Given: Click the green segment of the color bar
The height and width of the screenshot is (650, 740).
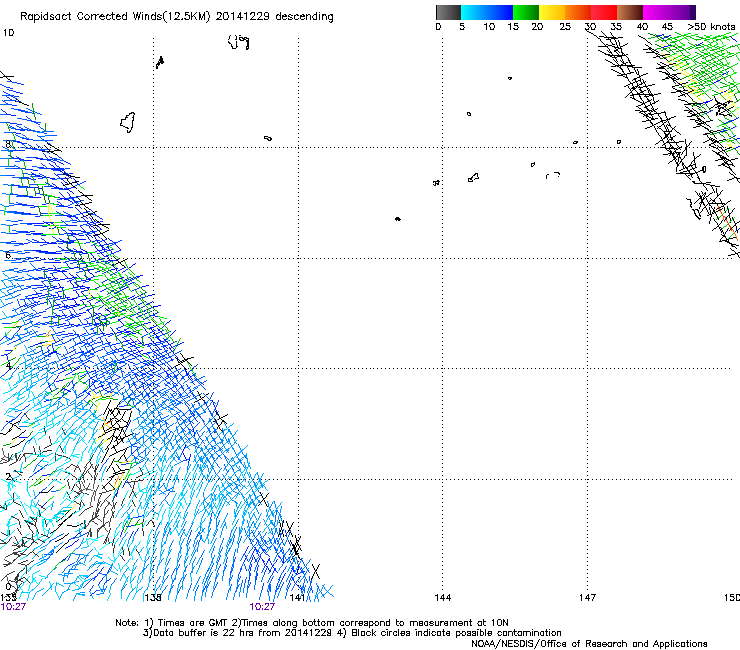Looking at the screenshot, I should (x=526, y=12).
